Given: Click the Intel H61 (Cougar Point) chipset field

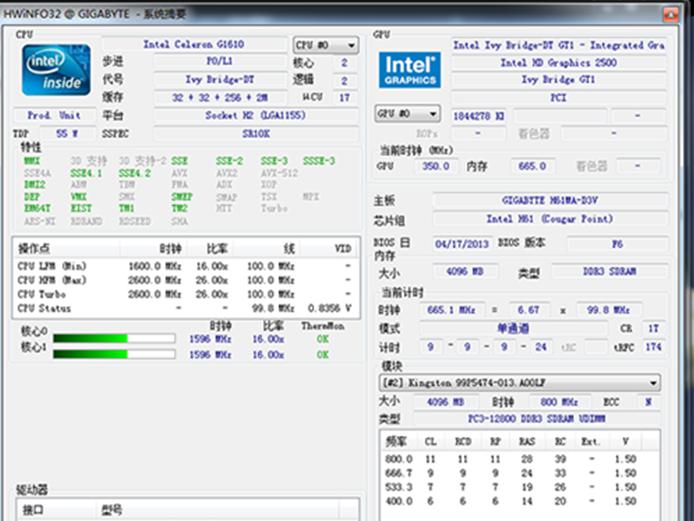Looking at the screenshot, I should [550, 219].
